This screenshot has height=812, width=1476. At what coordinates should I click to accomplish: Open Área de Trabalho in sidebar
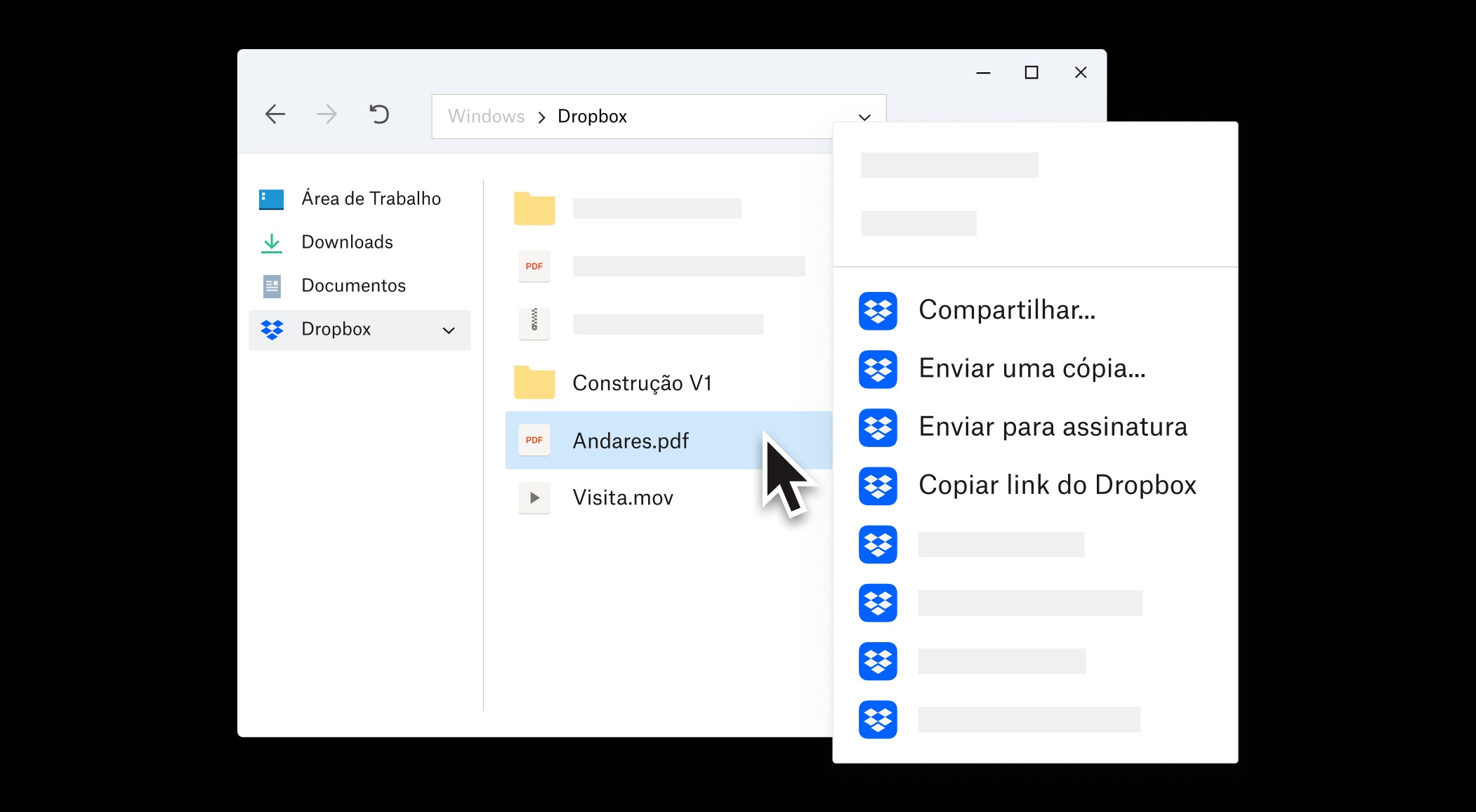pos(371,199)
